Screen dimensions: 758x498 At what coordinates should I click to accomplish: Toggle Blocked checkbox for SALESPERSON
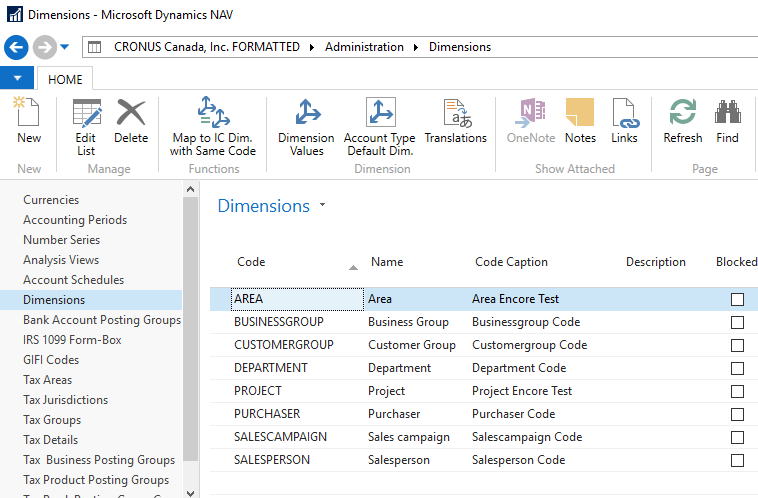click(737, 460)
